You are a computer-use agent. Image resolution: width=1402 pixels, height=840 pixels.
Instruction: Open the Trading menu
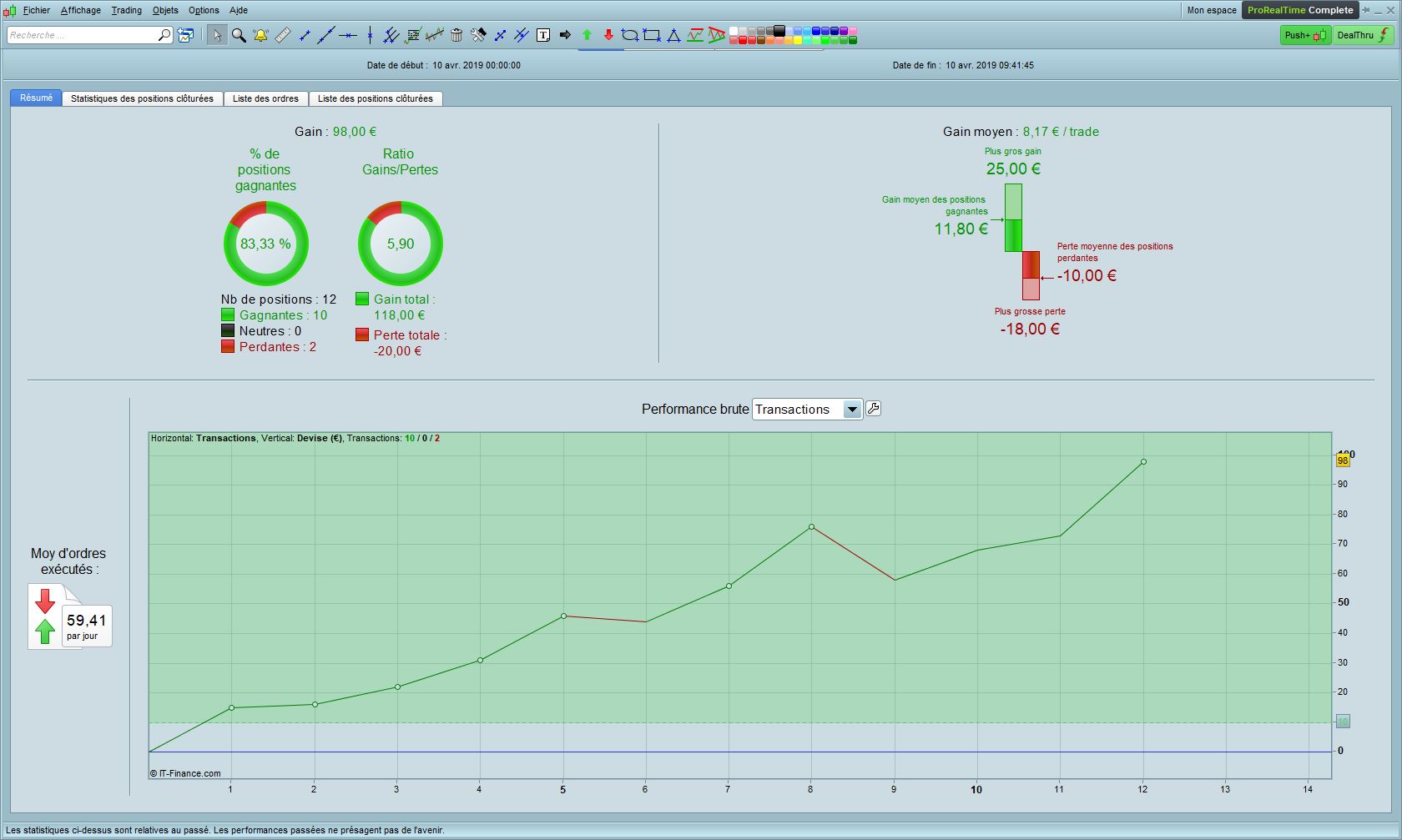[x=127, y=10]
